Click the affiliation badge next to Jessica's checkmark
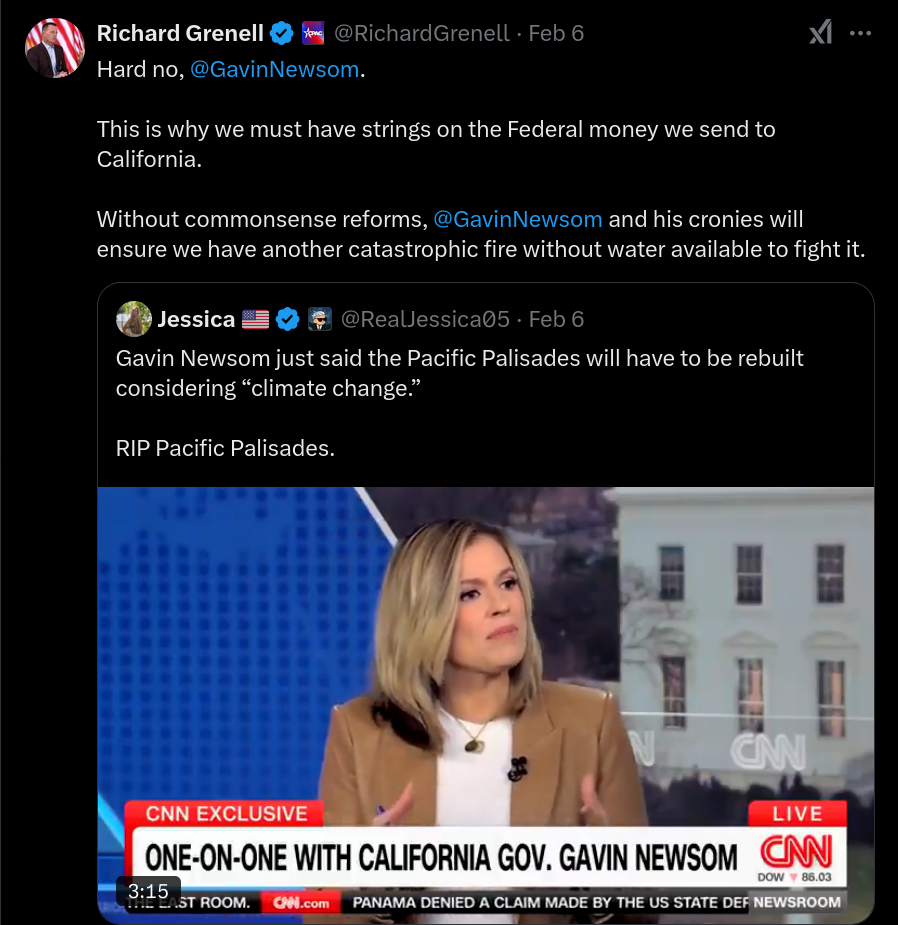The height and width of the screenshot is (925, 898). pyautogui.click(x=320, y=319)
